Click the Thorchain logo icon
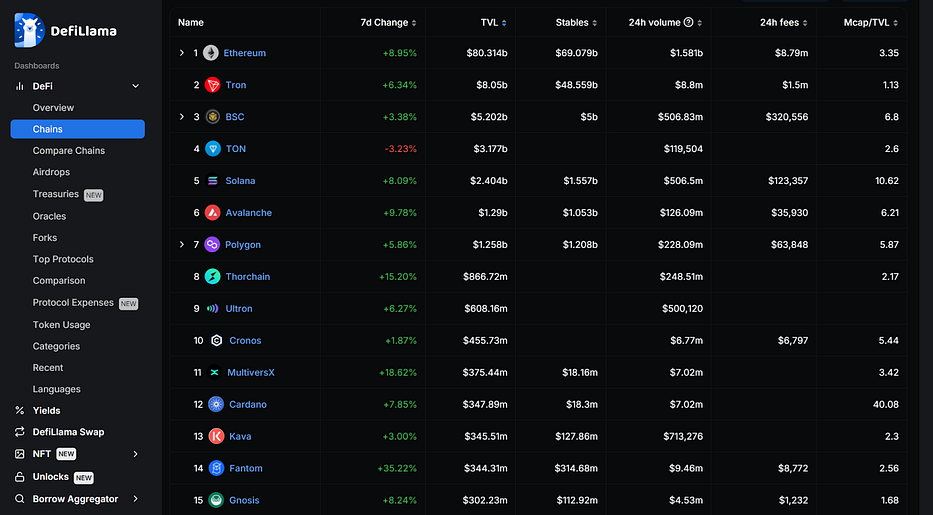 click(212, 277)
